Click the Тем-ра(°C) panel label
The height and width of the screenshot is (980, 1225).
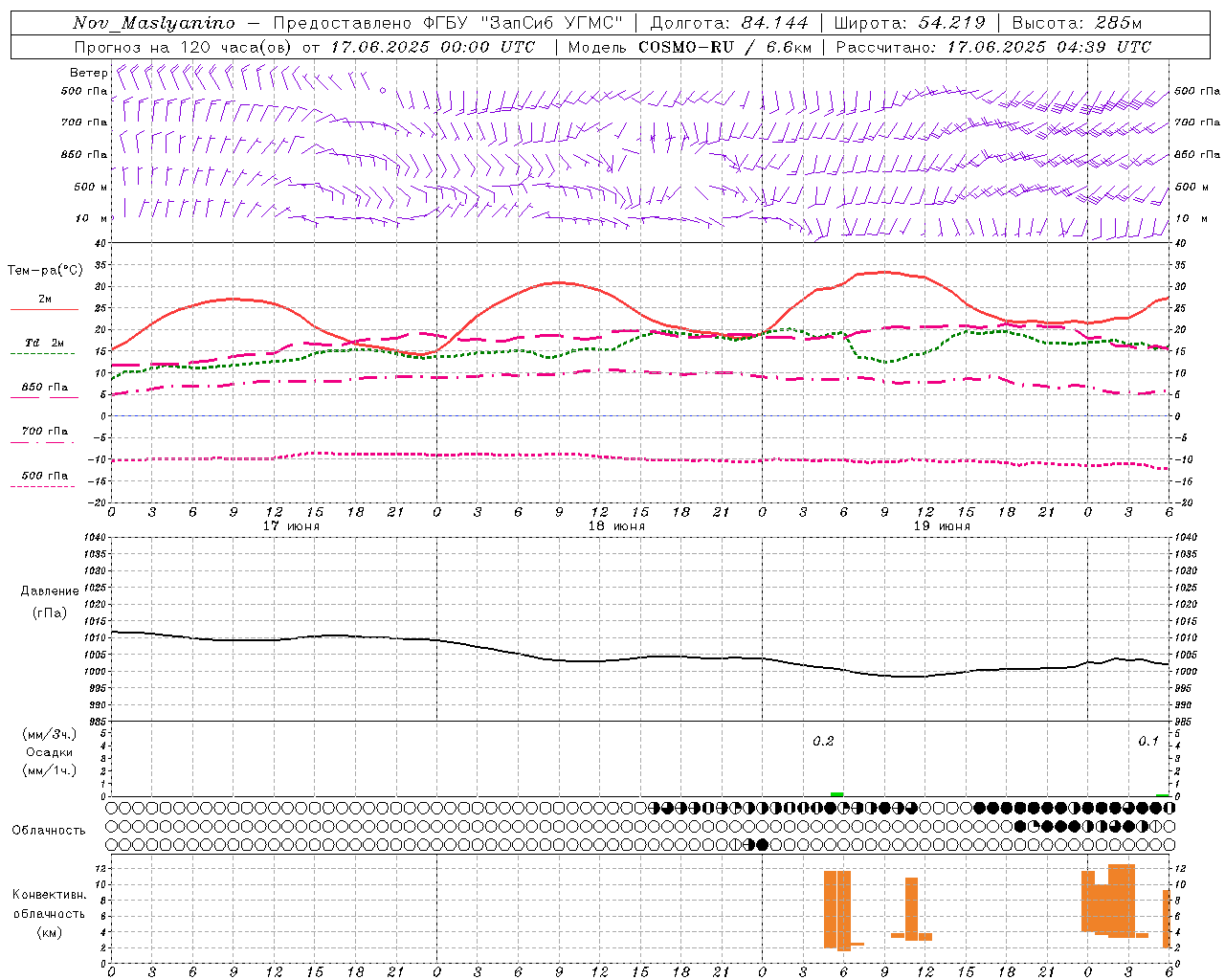tap(45, 271)
